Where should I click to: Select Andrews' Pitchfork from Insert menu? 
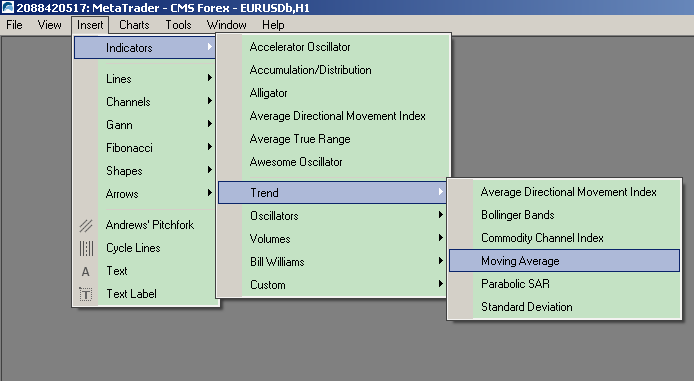(x=145, y=225)
